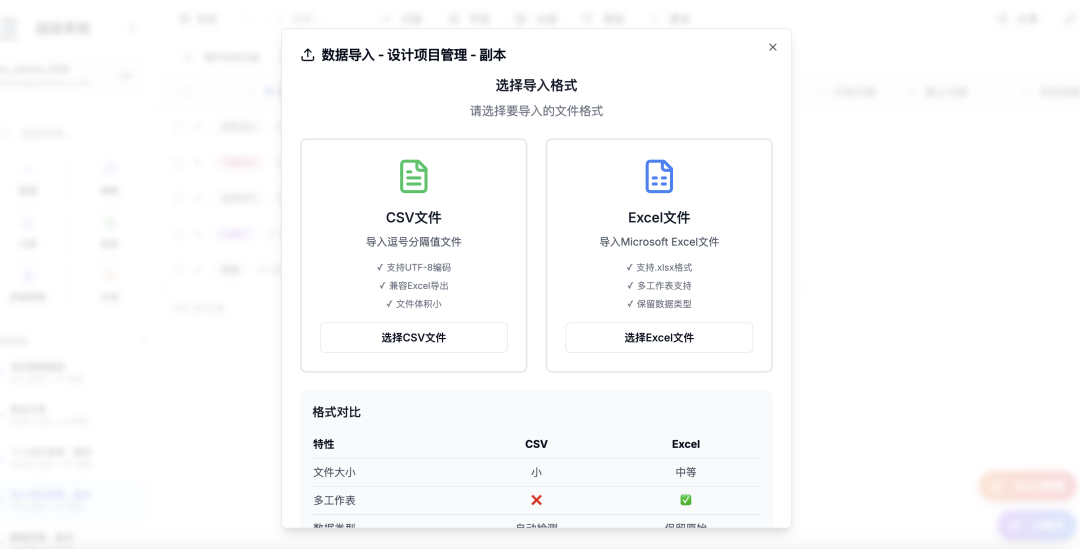This screenshot has height=549, width=1080.
Task: Click the 导入逗号分隔值文件 description
Action: [414, 242]
